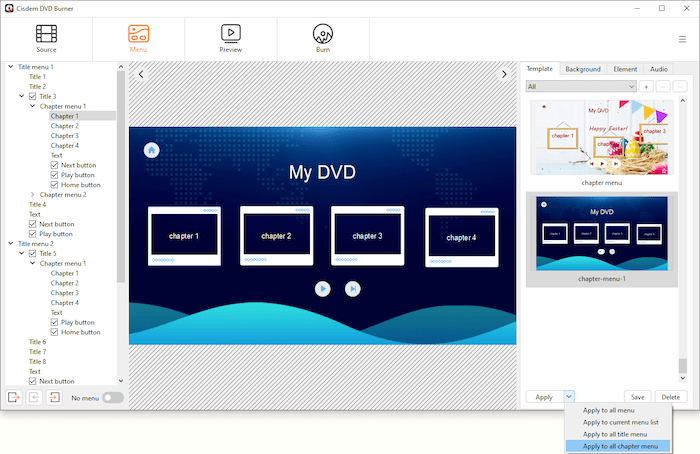The width and height of the screenshot is (700, 454).
Task: Click the play button on DVD menu
Action: point(323,288)
